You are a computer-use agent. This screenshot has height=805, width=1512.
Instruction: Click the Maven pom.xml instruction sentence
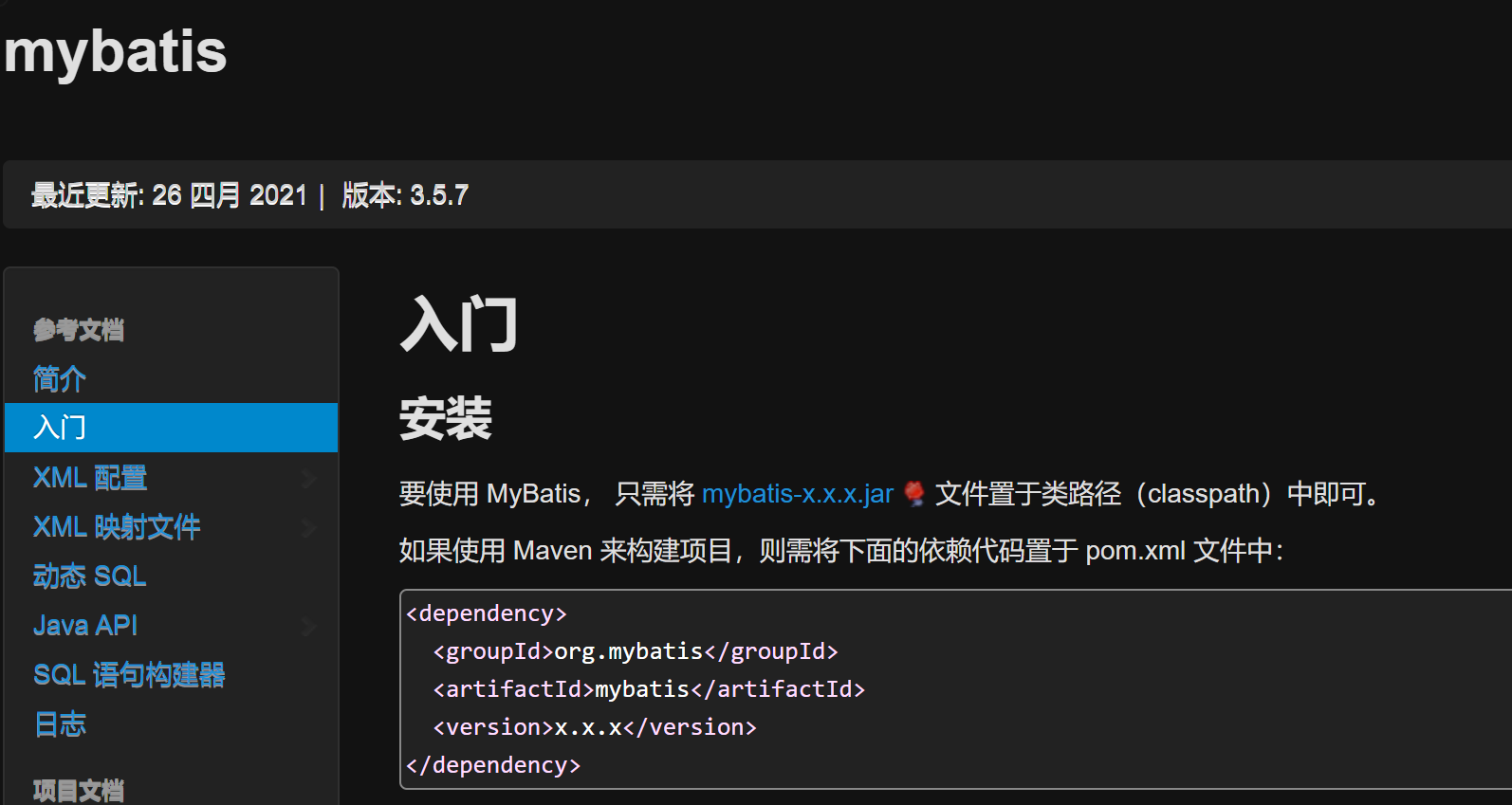[x=841, y=551]
